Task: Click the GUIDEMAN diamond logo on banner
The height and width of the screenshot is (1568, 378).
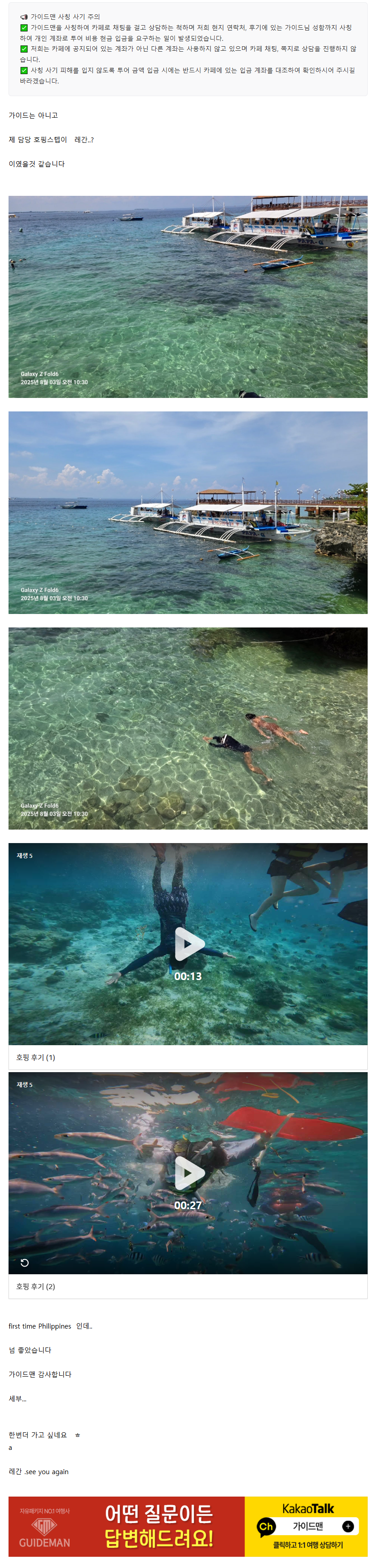Action: (x=44, y=1525)
